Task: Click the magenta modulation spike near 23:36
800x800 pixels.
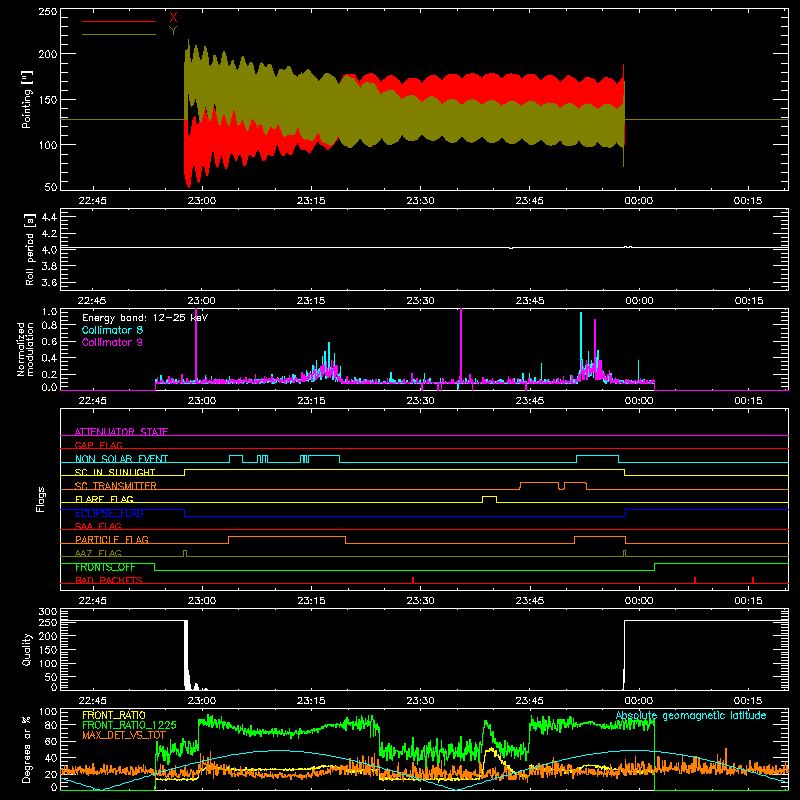Action: coord(461,344)
